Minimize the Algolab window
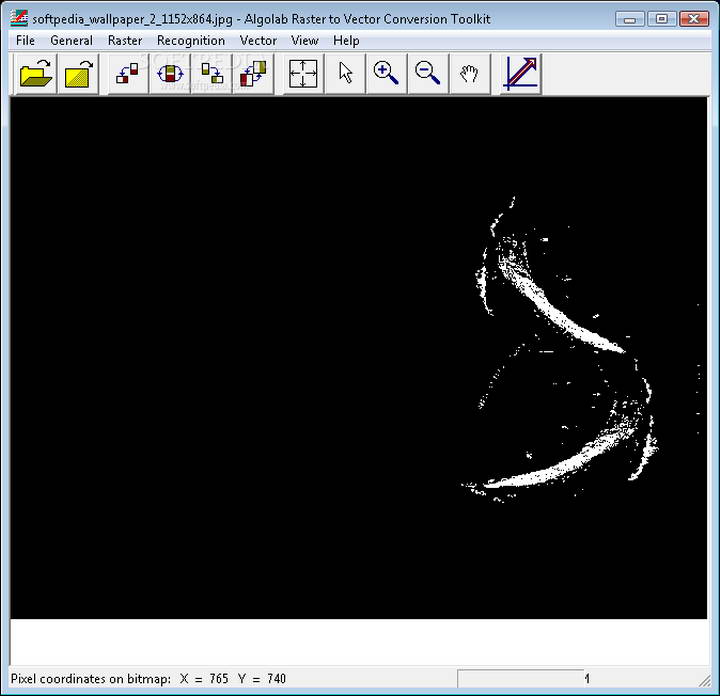The height and width of the screenshot is (696, 720). tap(630, 19)
